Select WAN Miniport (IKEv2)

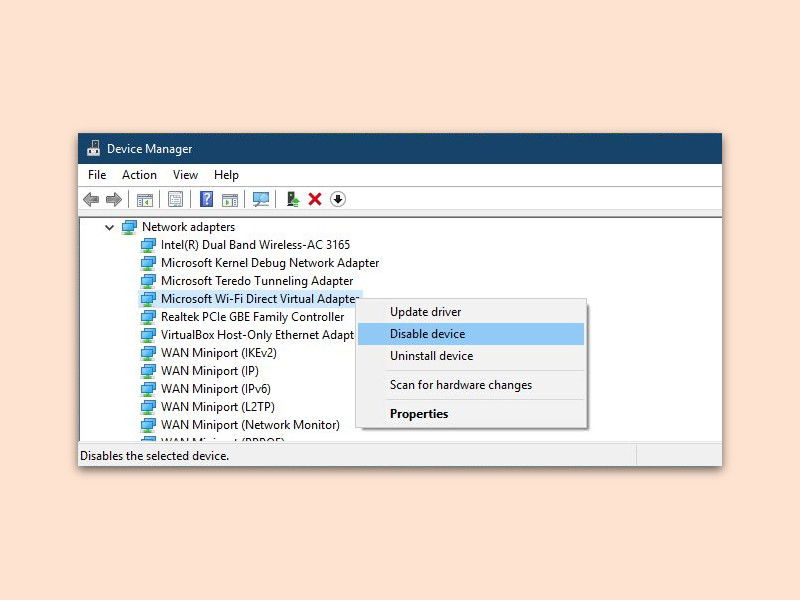(x=218, y=353)
